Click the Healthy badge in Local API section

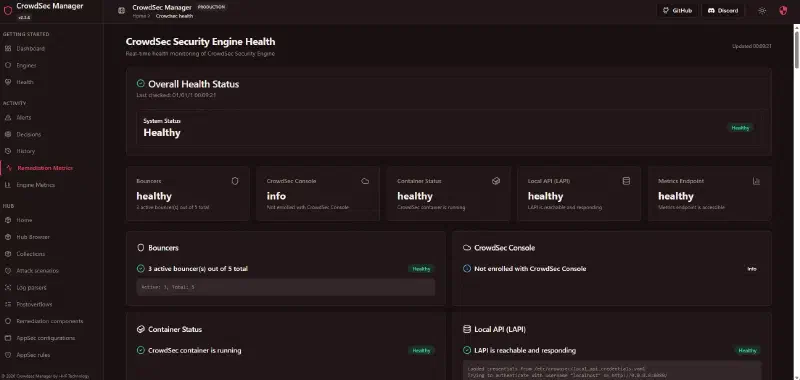747,350
